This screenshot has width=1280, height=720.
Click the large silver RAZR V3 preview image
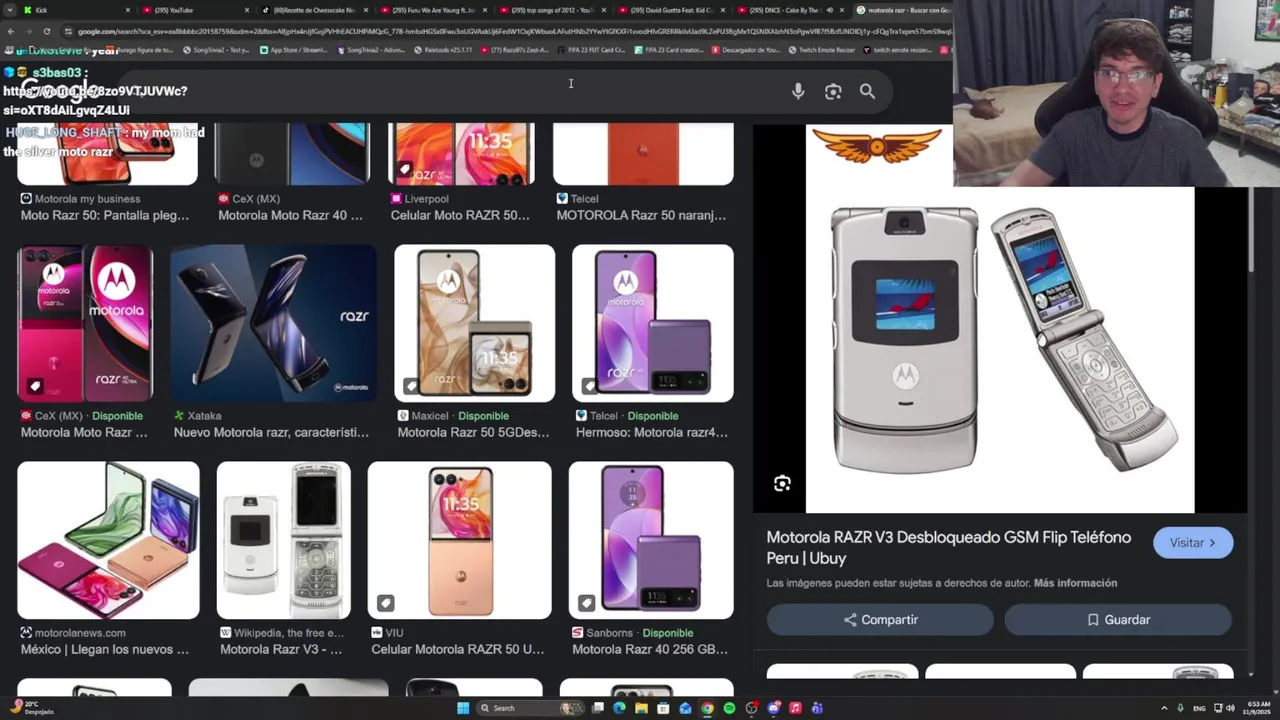1000,340
